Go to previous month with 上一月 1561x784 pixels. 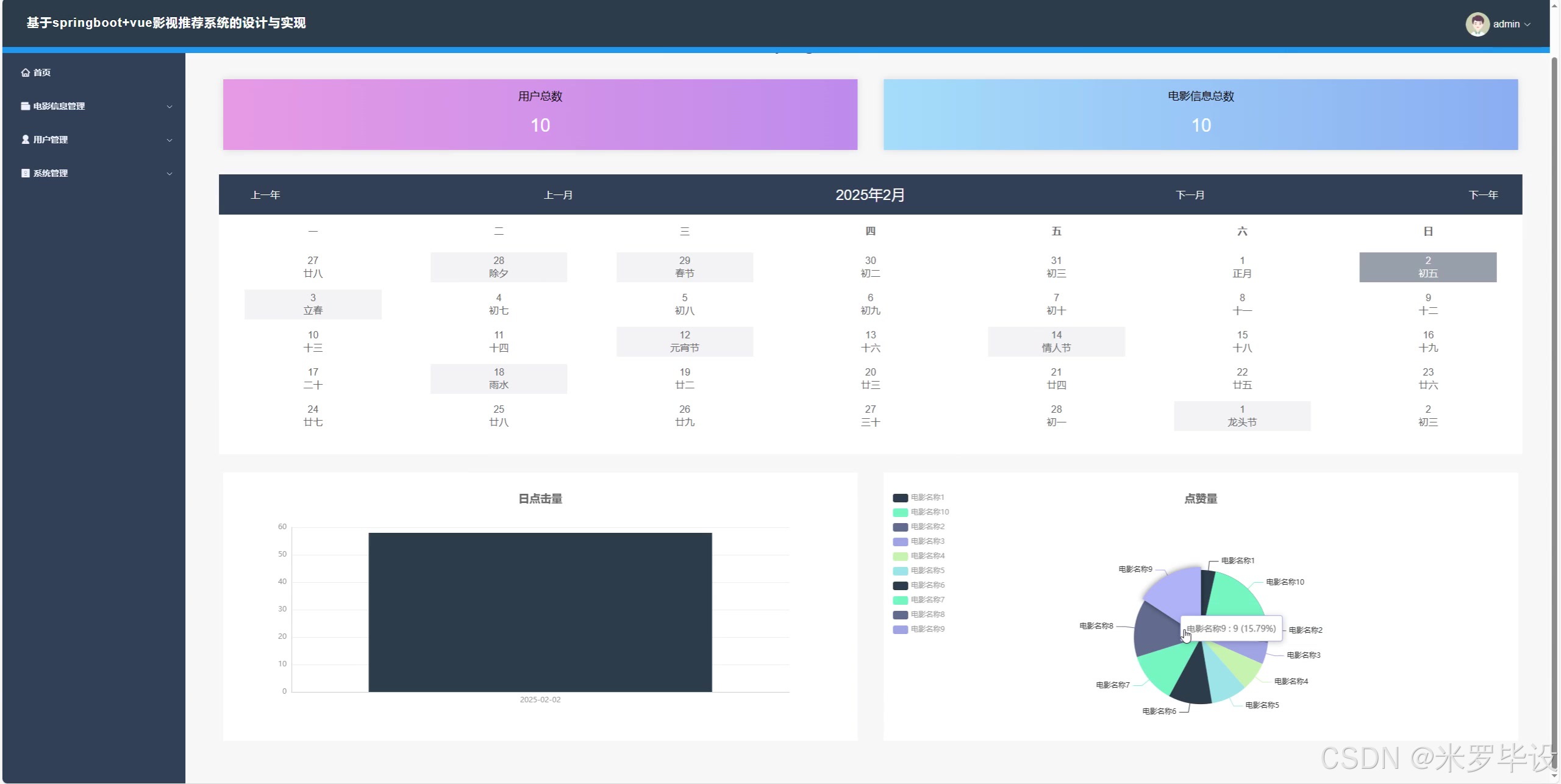coord(559,195)
